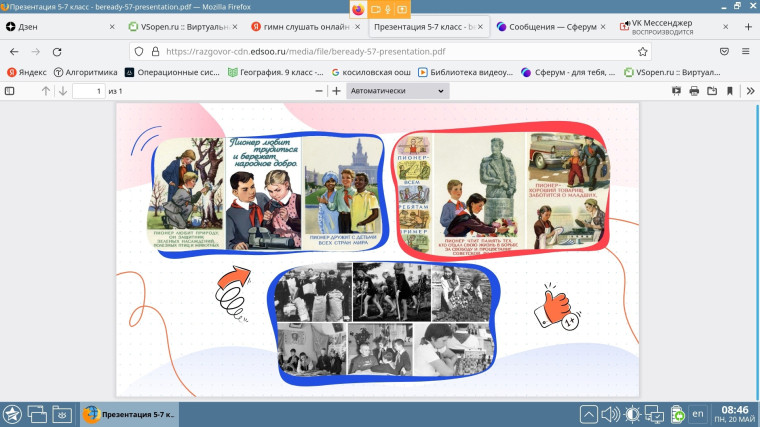
Task: Show desktop windows switcher icon
Action: pyautogui.click(x=37, y=414)
